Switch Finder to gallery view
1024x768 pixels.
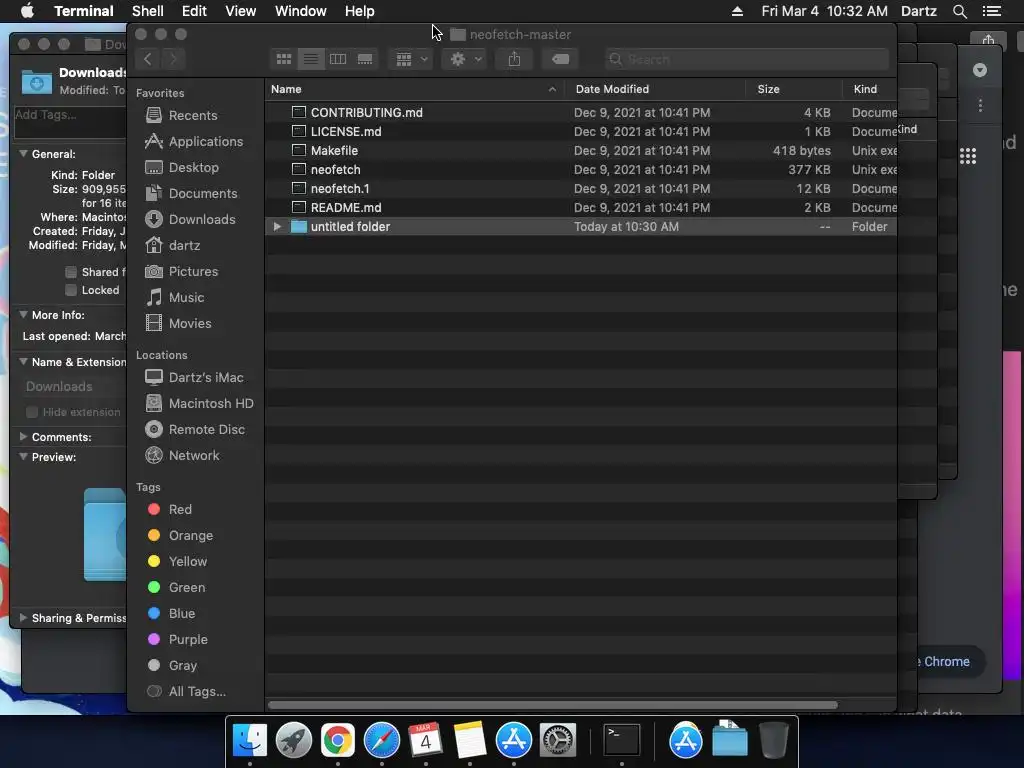[365, 59]
